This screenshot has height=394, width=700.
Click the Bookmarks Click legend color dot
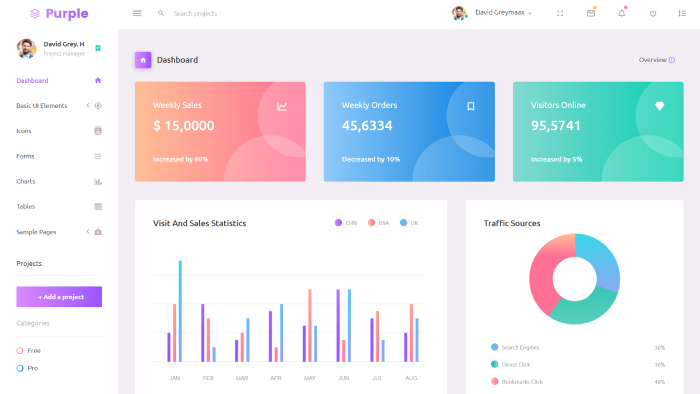pos(494,382)
